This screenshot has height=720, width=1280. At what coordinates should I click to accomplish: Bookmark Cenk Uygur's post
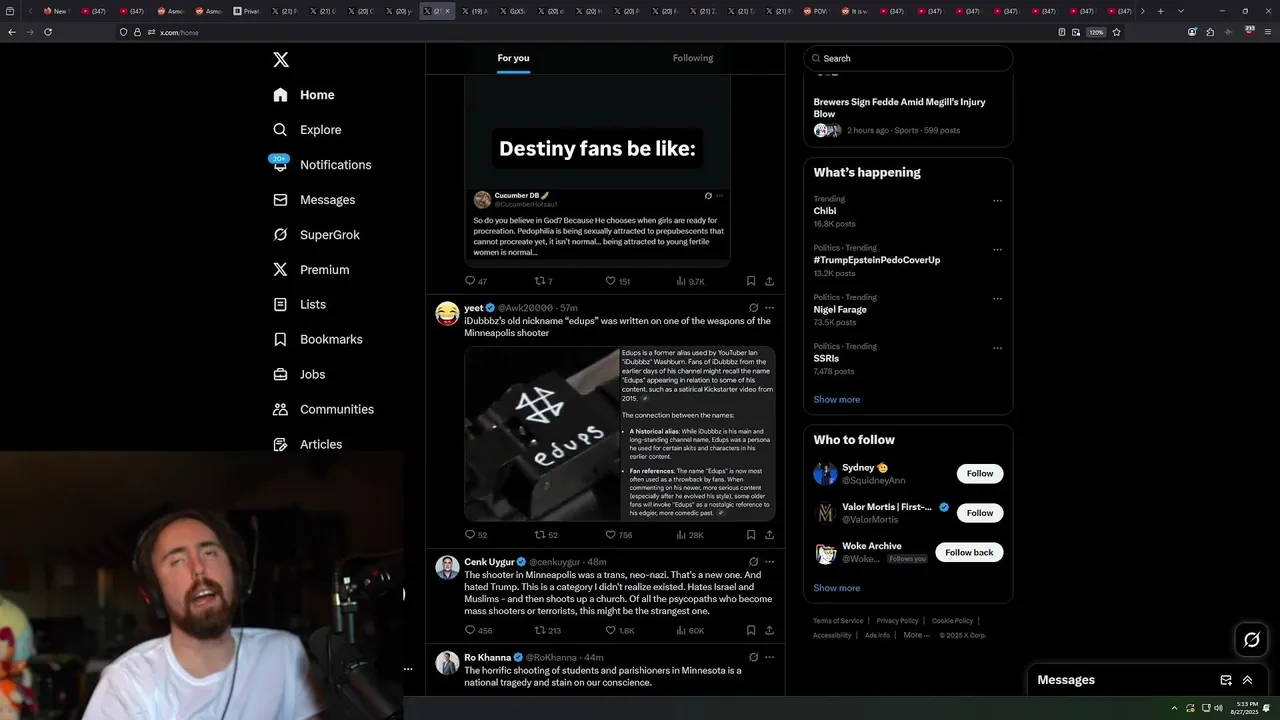point(751,630)
